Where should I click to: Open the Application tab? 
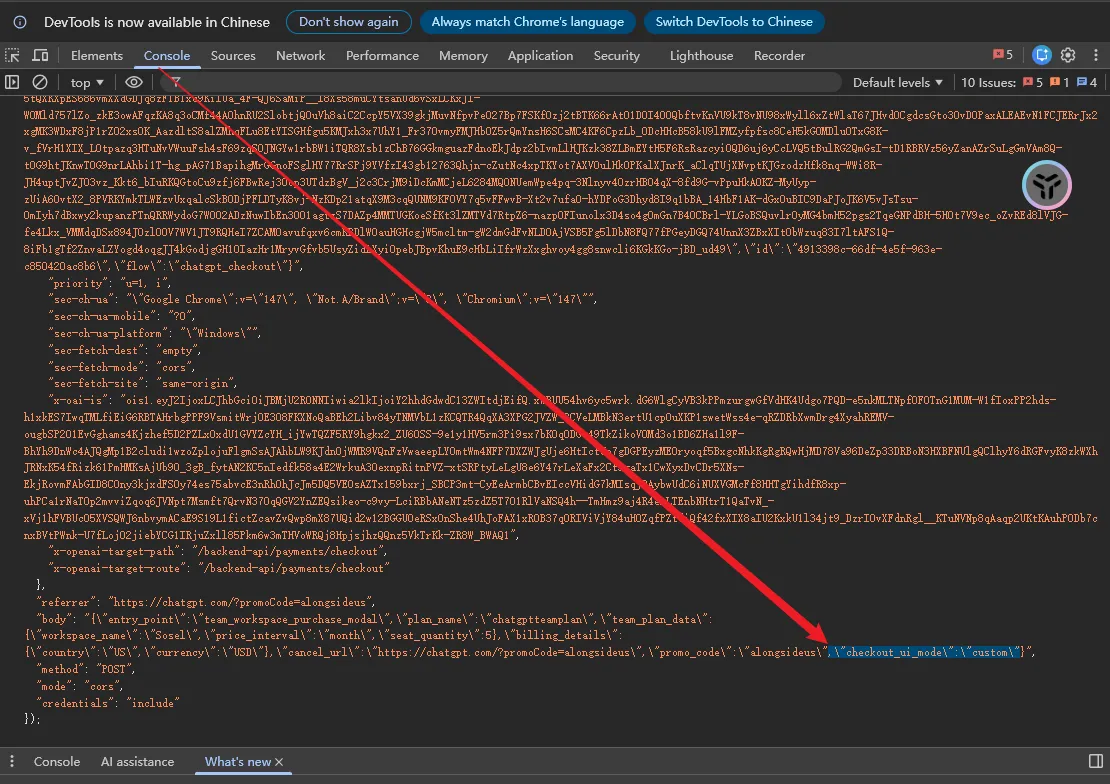540,55
